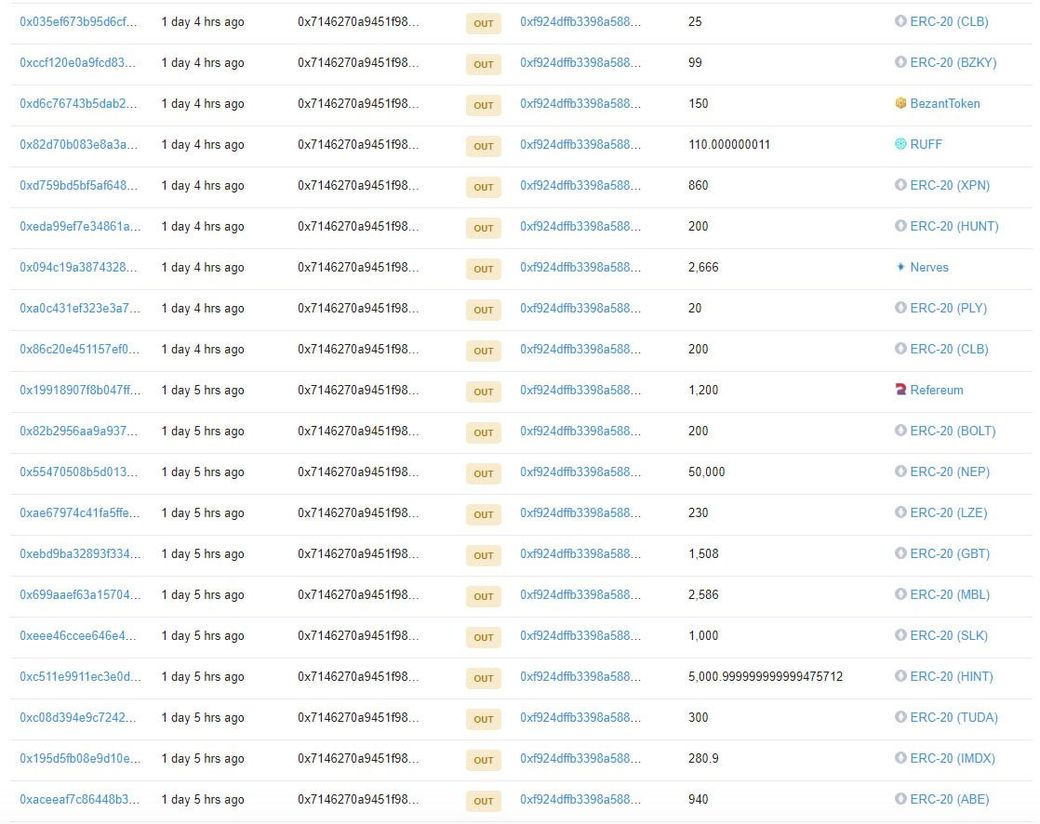Screen dimensions: 1040x824
Task: Open recipient address in the 940 ABE row
Action: 580,799
